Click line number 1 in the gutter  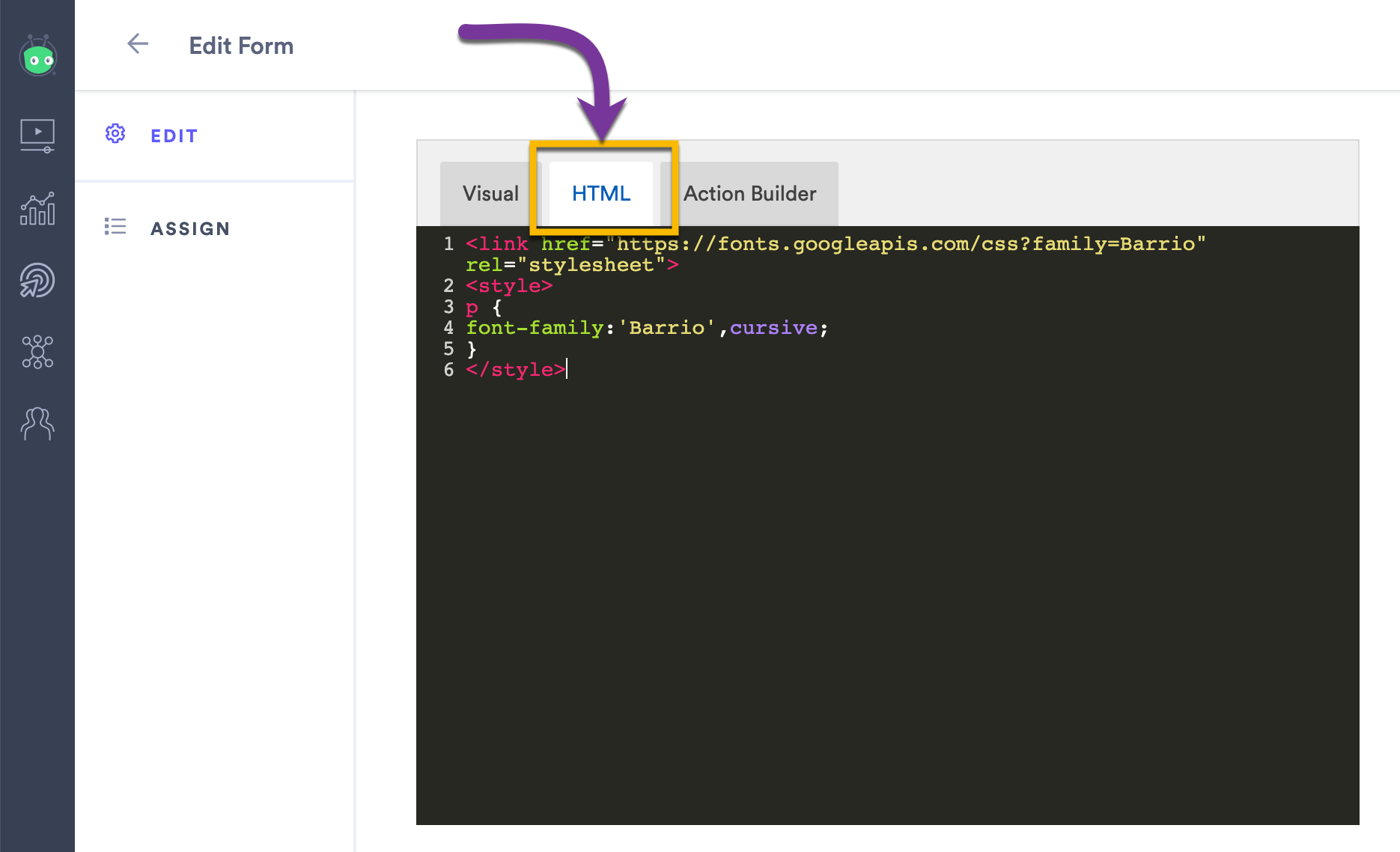[x=448, y=243]
